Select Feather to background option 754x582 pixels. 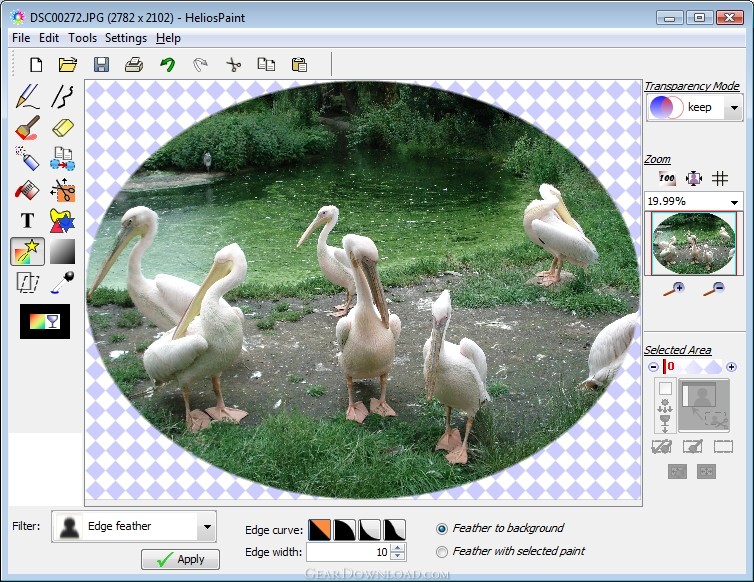[441, 529]
